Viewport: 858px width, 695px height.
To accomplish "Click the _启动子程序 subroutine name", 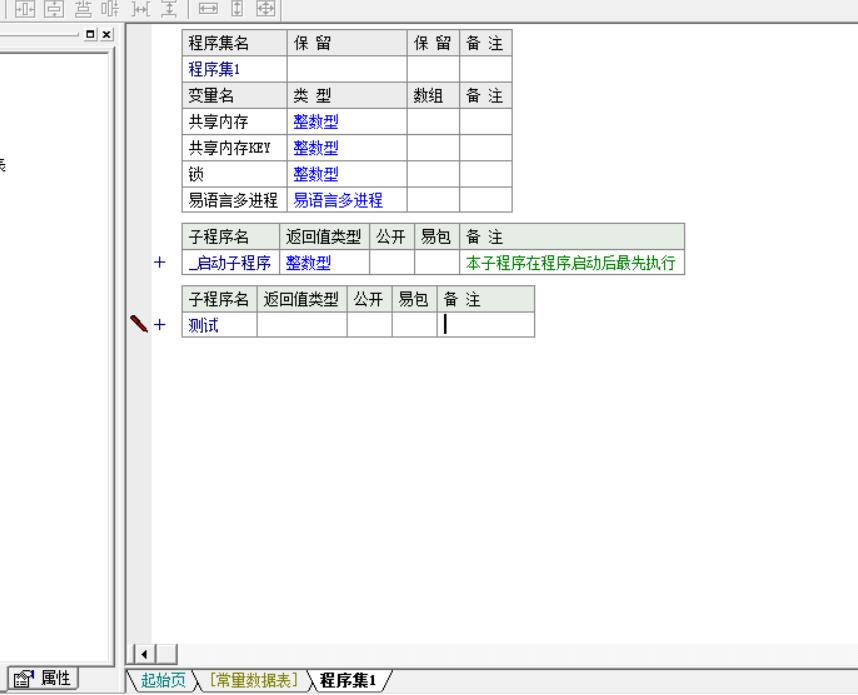I will click(230, 263).
